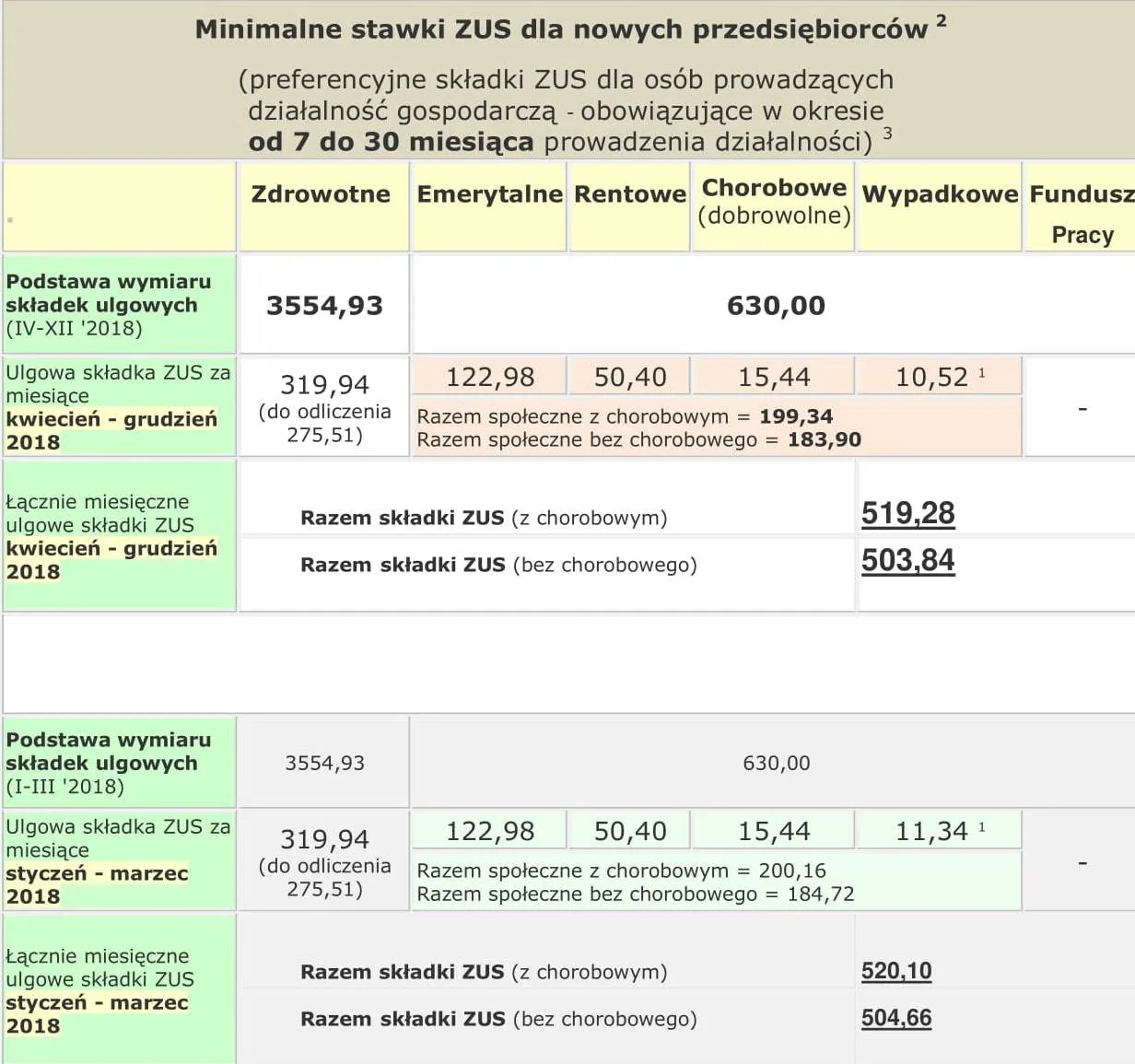Viewport: 1135px width, 1064px height.
Task: Click 319,94 in the kwiecień - grudzień row
Action: pos(324,384)
